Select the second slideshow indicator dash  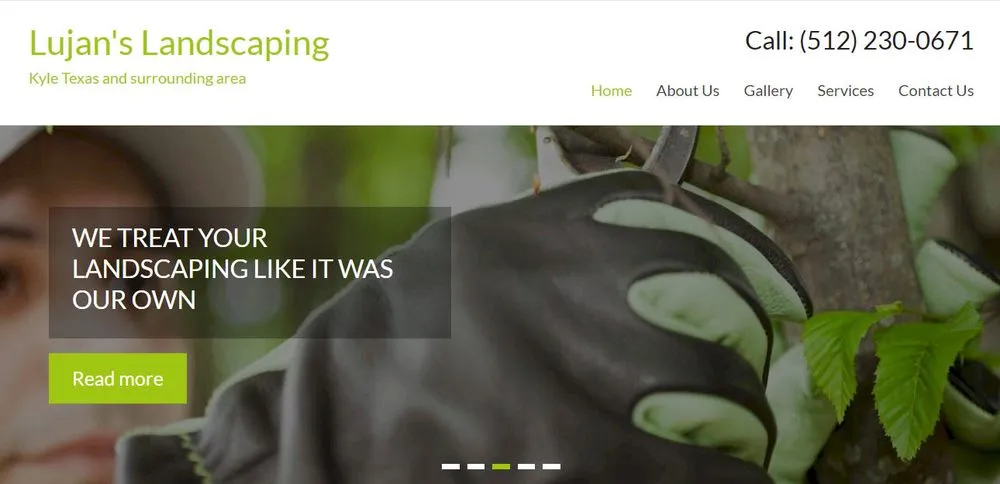tap(476, 466)
